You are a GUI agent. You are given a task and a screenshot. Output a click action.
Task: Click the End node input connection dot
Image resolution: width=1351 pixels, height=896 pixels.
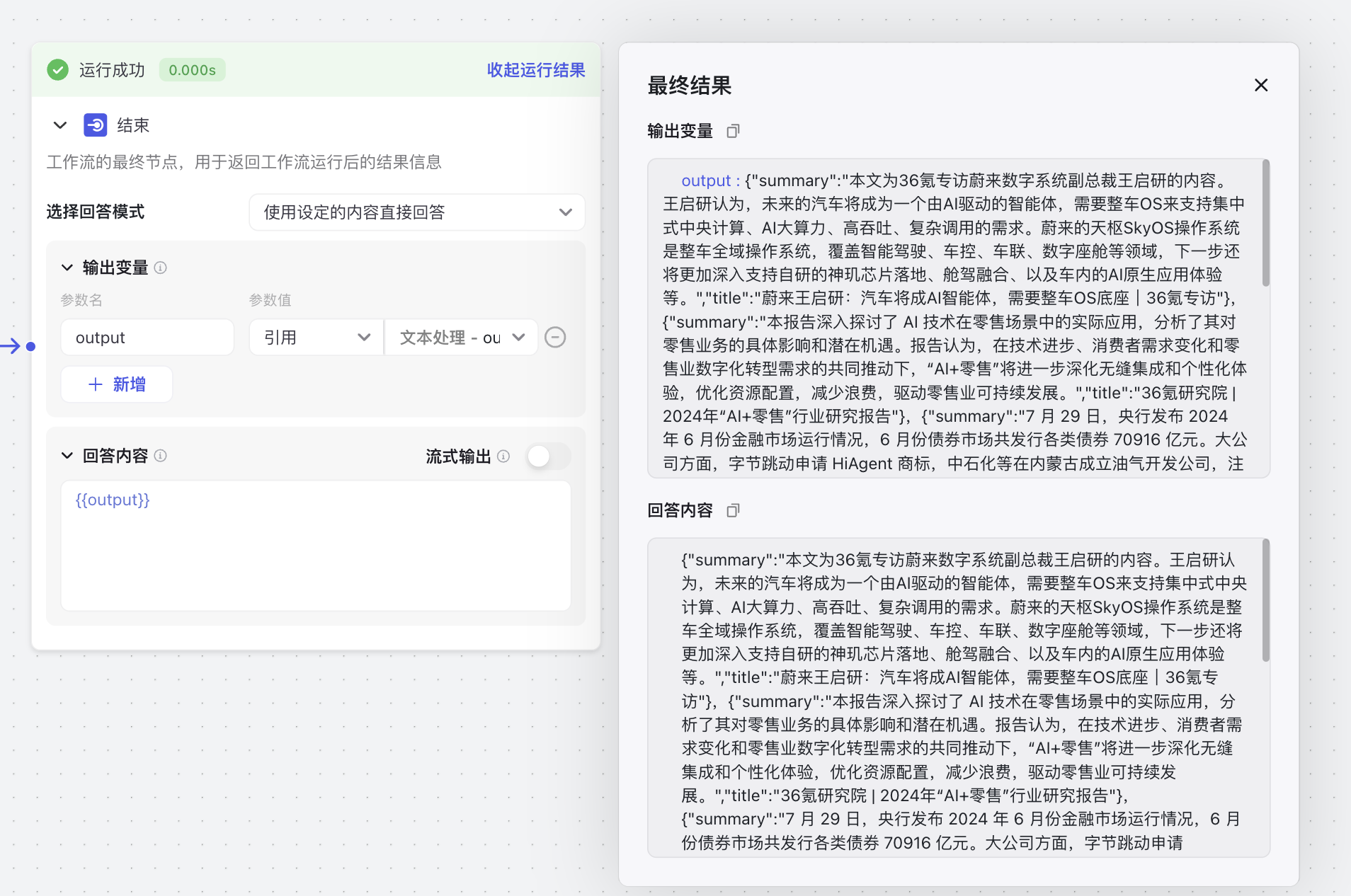click(30, 346)
